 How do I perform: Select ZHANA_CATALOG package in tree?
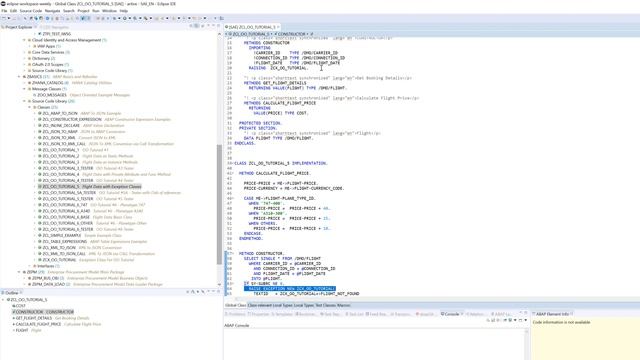coord(48,83)
